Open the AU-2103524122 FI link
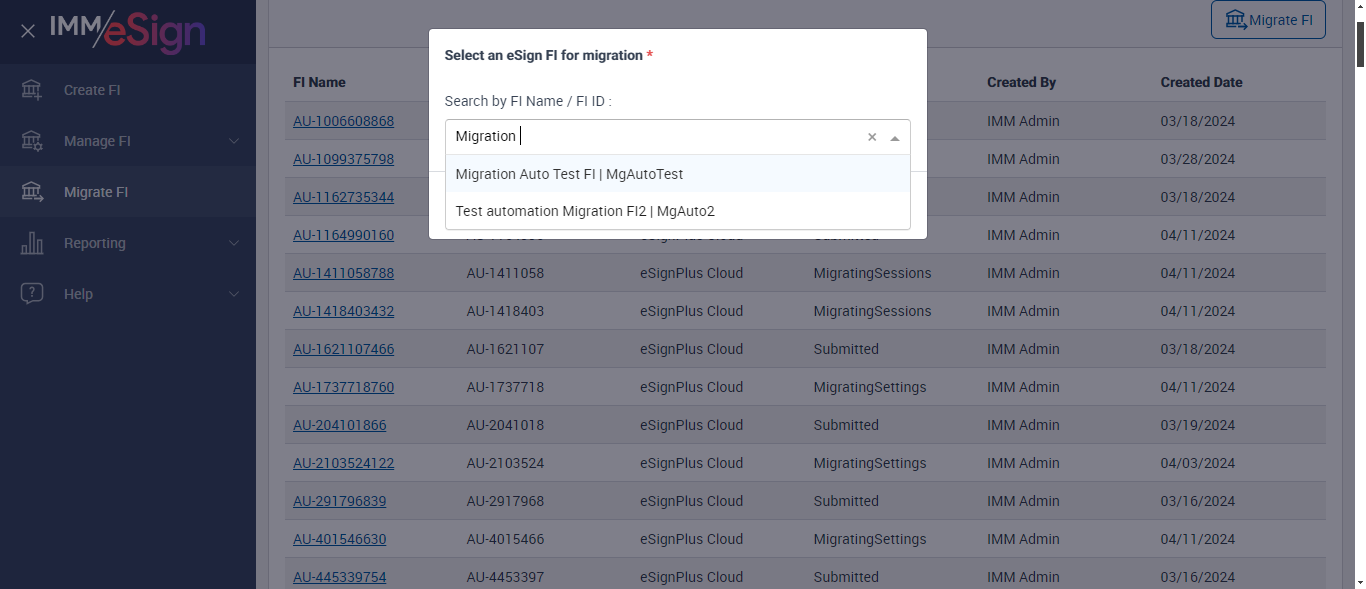 343,463
